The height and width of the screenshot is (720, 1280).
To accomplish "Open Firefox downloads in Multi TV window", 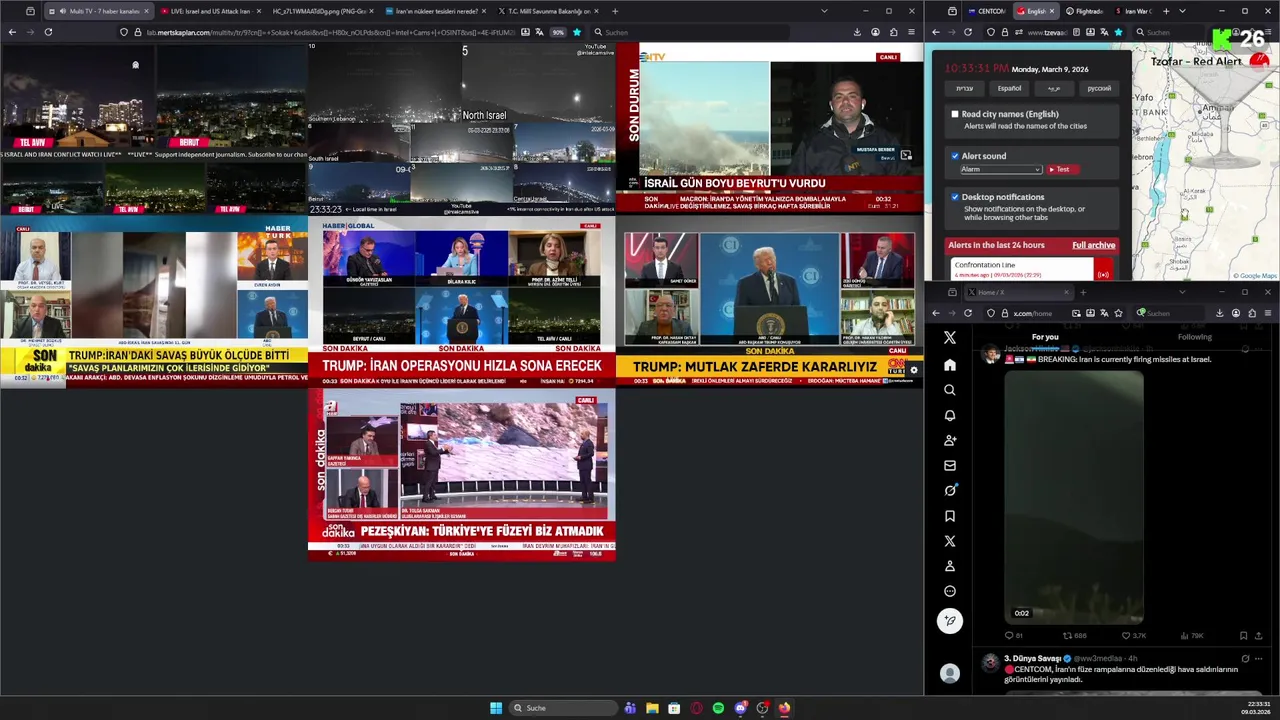I will 857,32.
